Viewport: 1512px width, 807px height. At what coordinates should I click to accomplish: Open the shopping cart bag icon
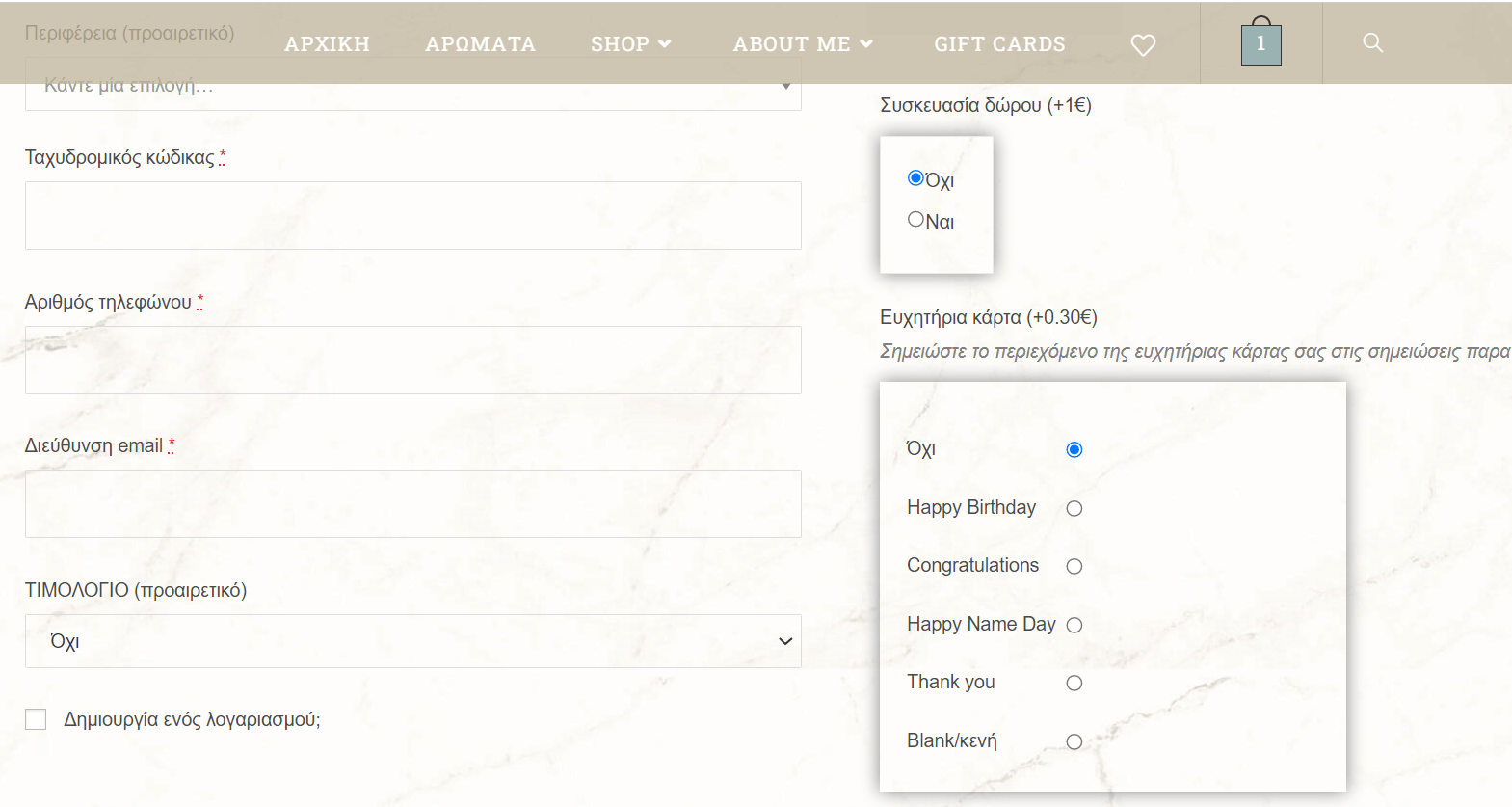tap(1260, 43)
